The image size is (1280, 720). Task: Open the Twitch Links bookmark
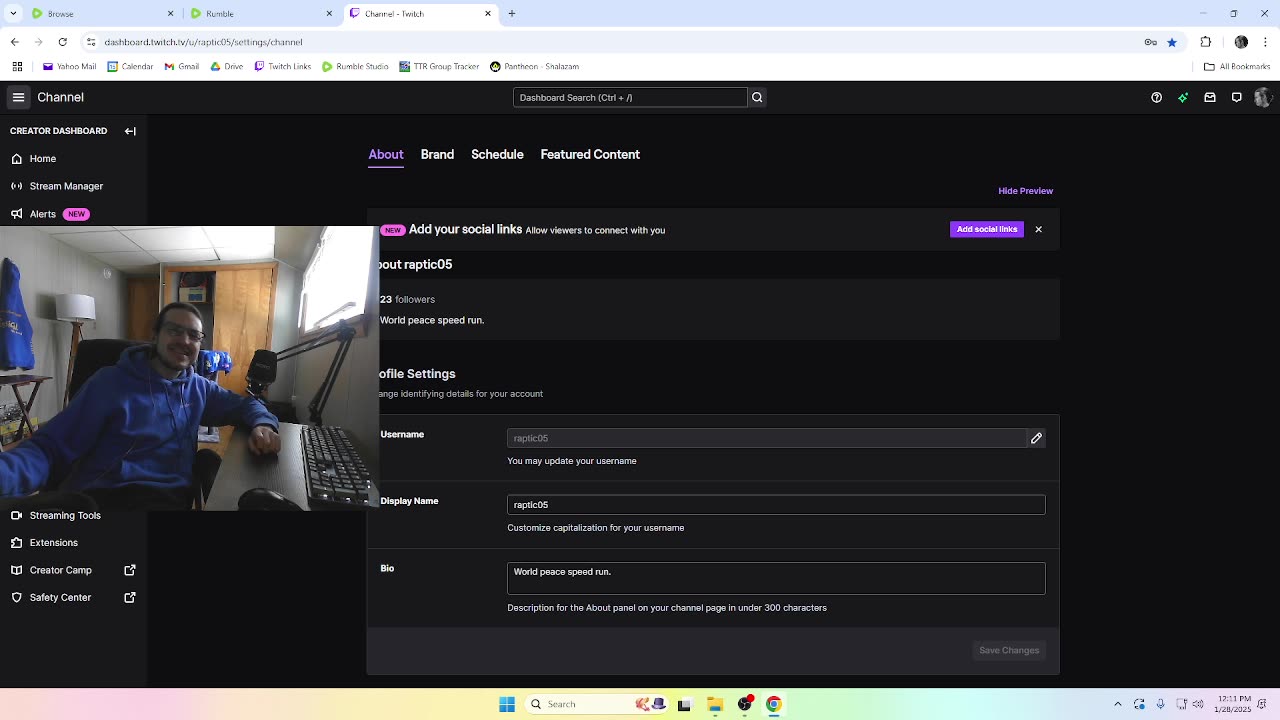tap(282, 66)
